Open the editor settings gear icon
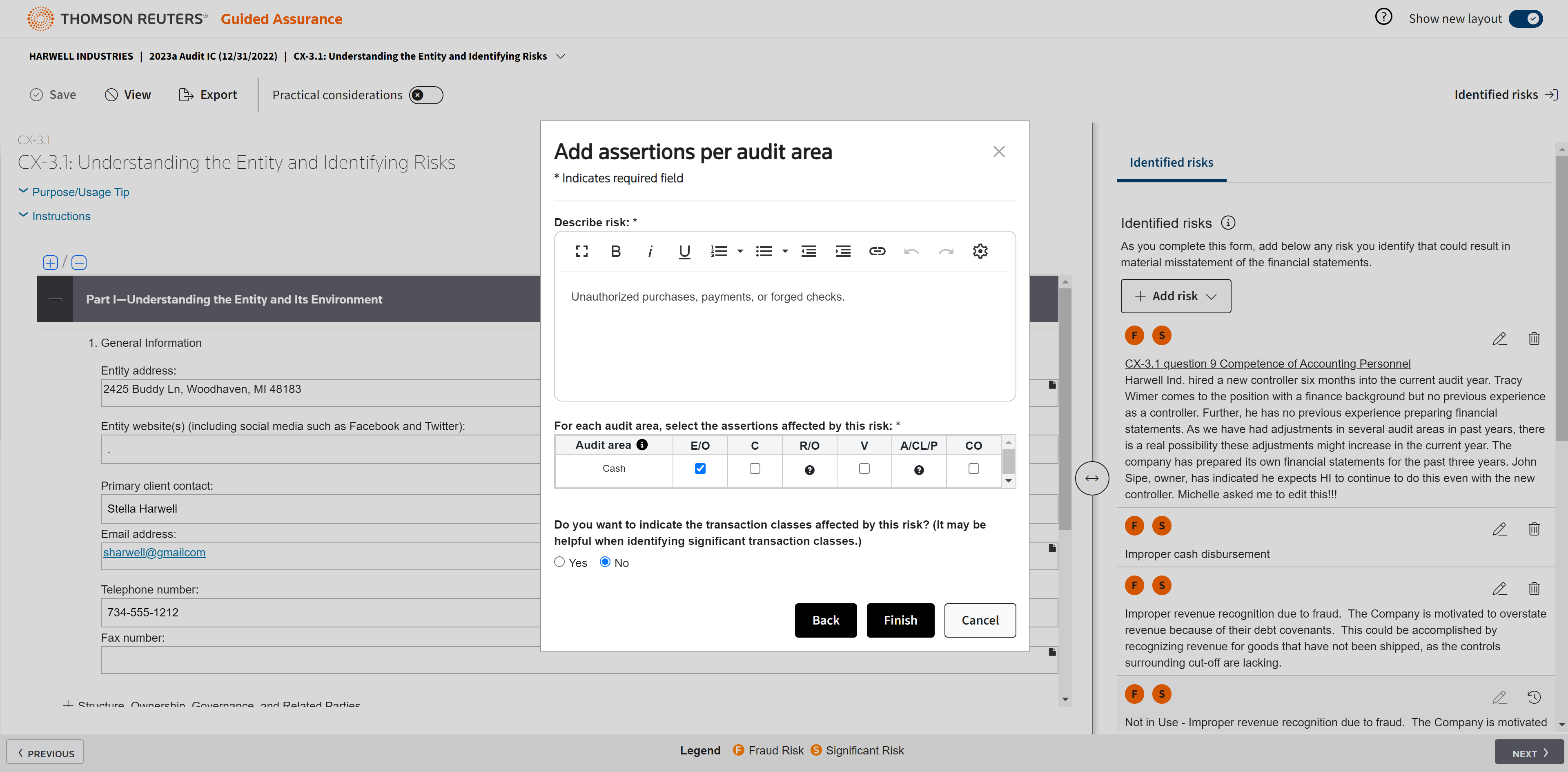Viewport: 1568px width, 772px height. pyautogui.click(x=980, y=252)
